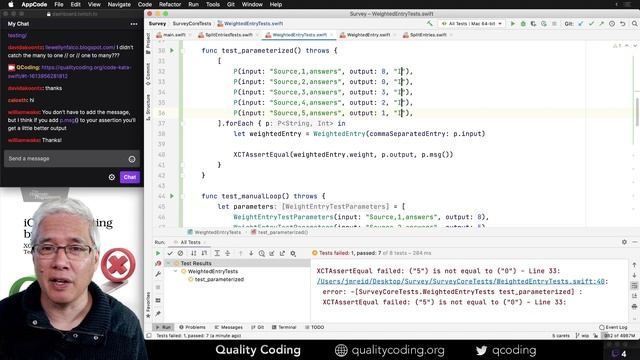Viewport: 640px width, 360px height.
Task: Open Search Everywhere magnifier icon
Action: click(634, 24)
